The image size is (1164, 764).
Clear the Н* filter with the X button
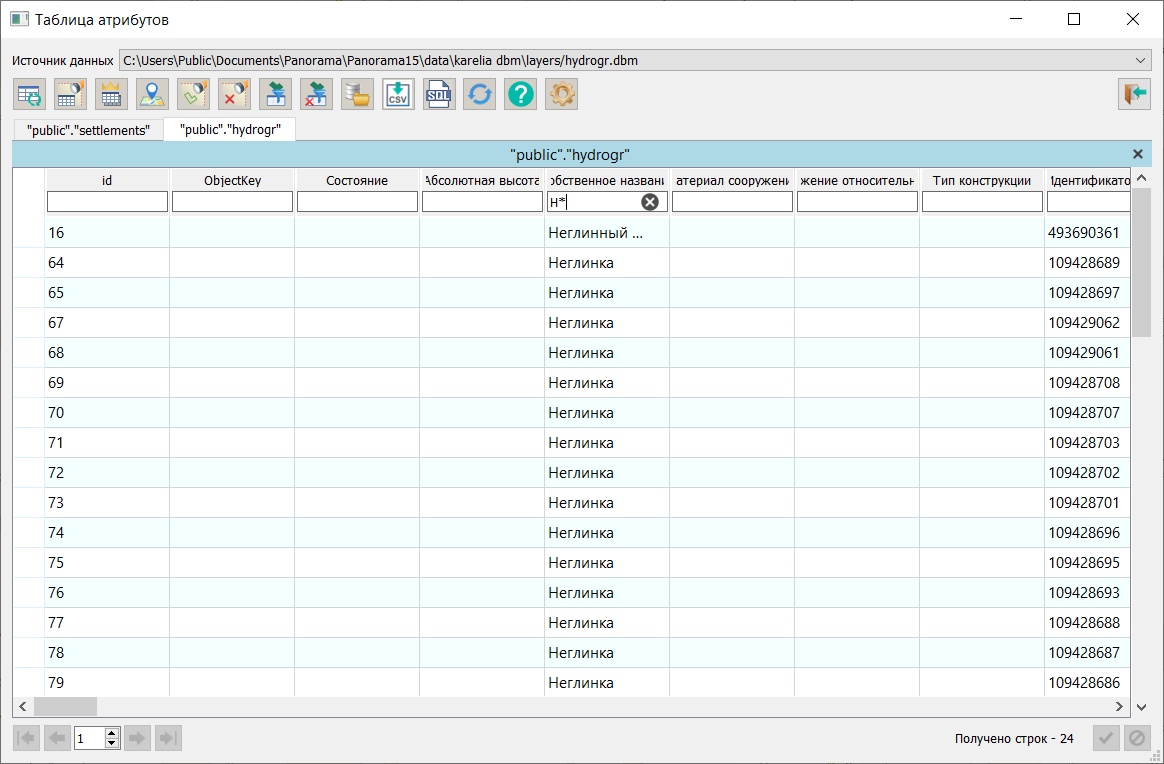coord(650,202)
